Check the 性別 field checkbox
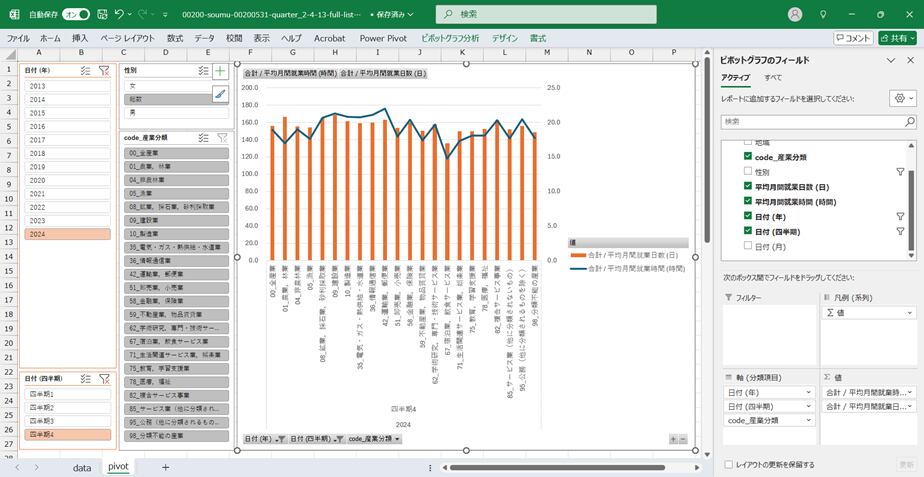This screenshot has width=924, height=477. click(747, 172)
